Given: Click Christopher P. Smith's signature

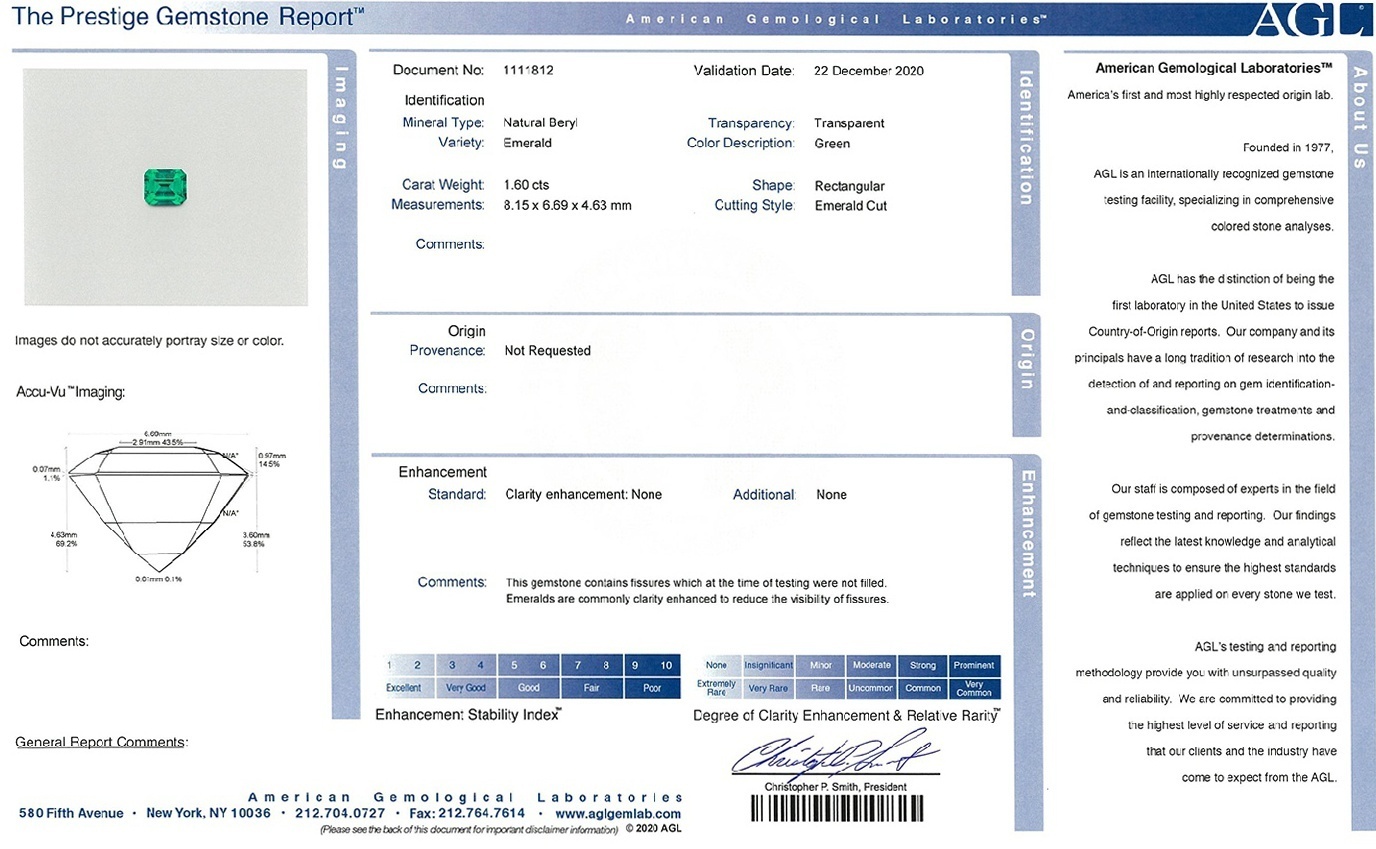Looking at the screenshot, I should click(833, 756).
